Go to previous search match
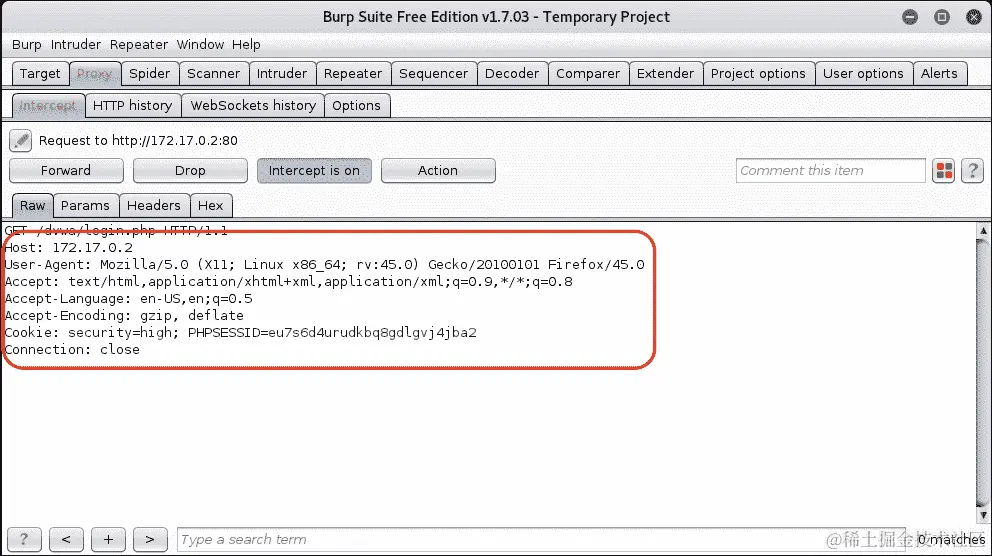Image resolution: width=992 pixels, height=556 pixels. (x=66, y=540)
